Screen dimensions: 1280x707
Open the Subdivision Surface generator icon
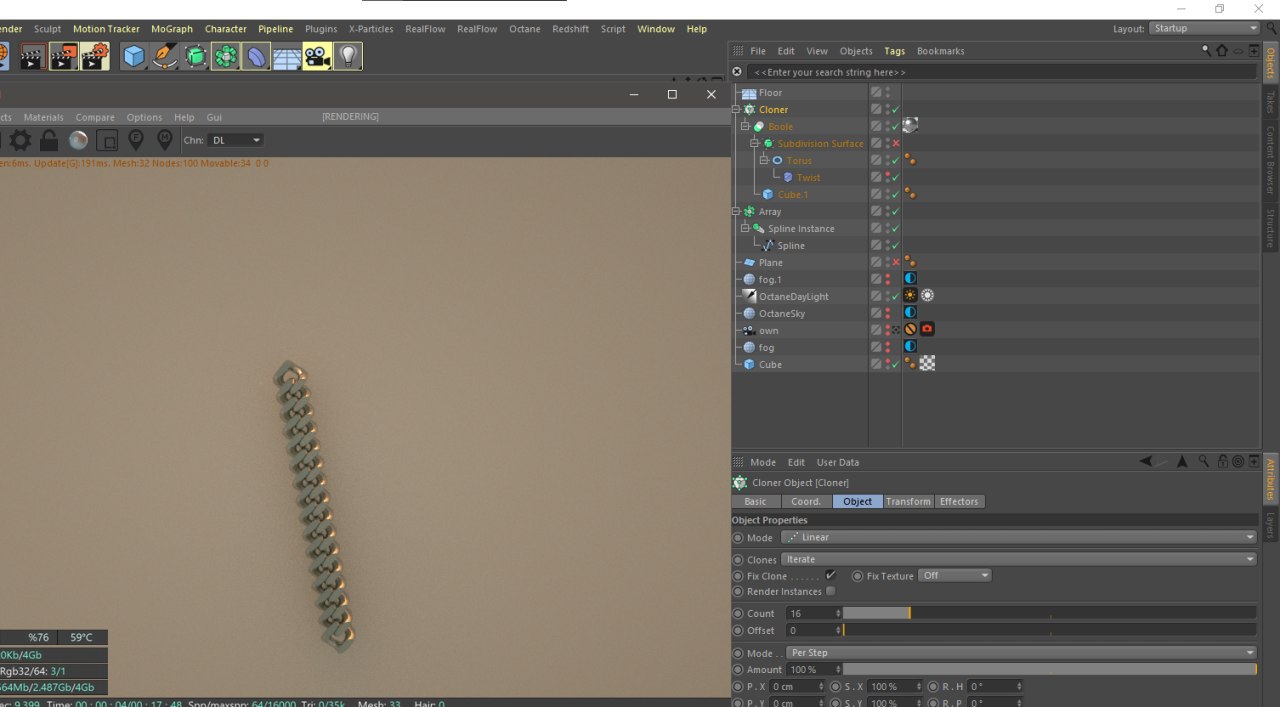coord(196,57)
